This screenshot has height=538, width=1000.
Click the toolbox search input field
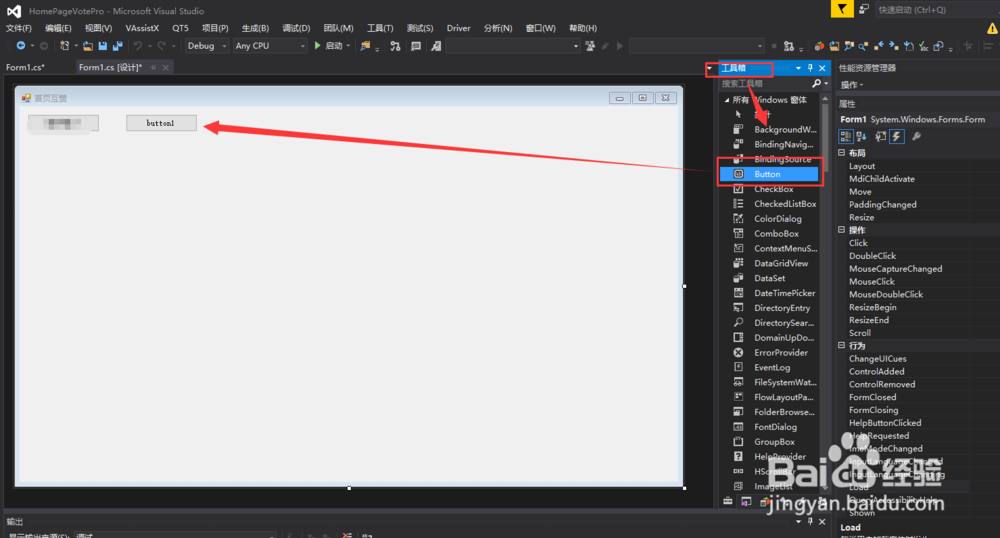point(764,84)
